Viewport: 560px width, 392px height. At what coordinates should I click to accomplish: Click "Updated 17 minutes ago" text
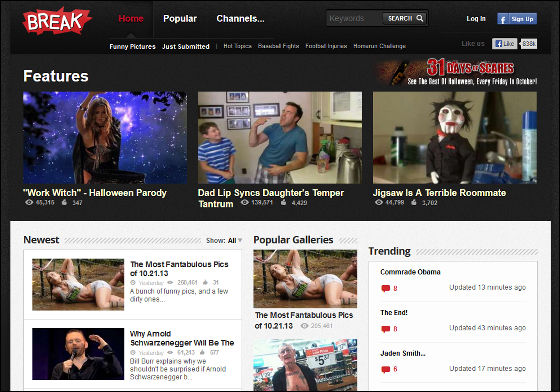(488, 368)
